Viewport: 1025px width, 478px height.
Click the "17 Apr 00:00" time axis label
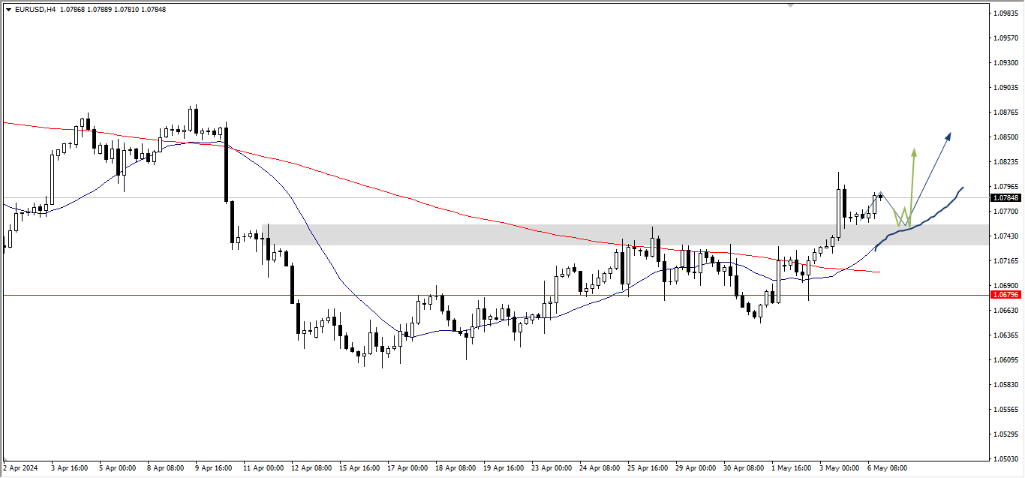click(x=408, y=467)
